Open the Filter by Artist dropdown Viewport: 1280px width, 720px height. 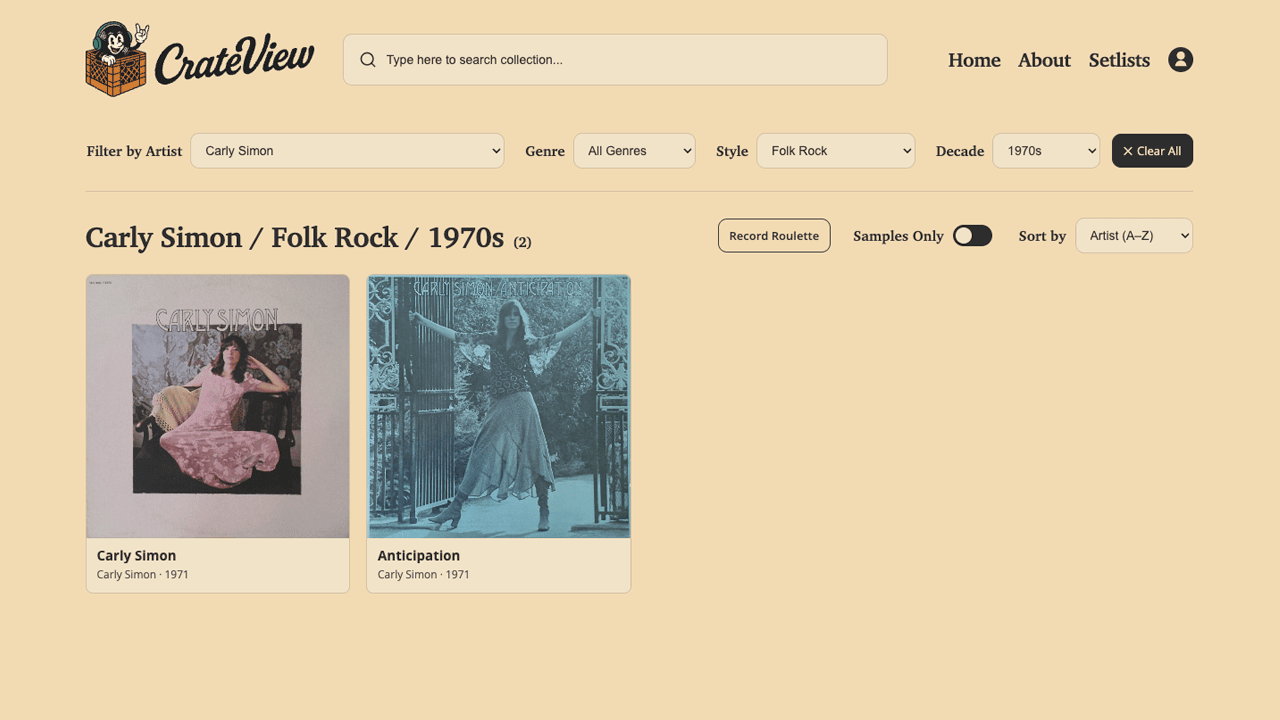(347, 151)
